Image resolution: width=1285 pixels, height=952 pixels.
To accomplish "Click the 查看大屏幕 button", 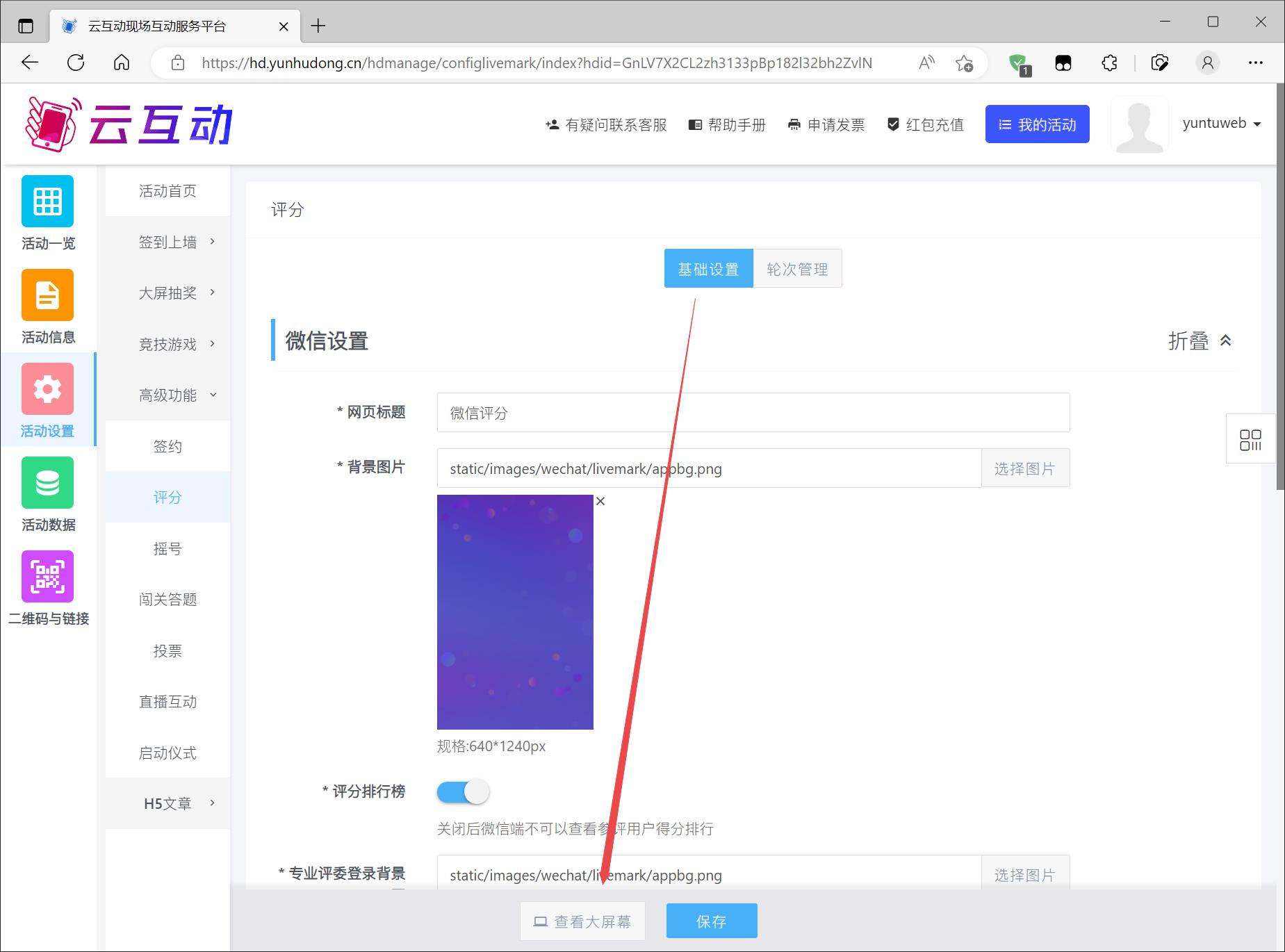I will 582,921.
